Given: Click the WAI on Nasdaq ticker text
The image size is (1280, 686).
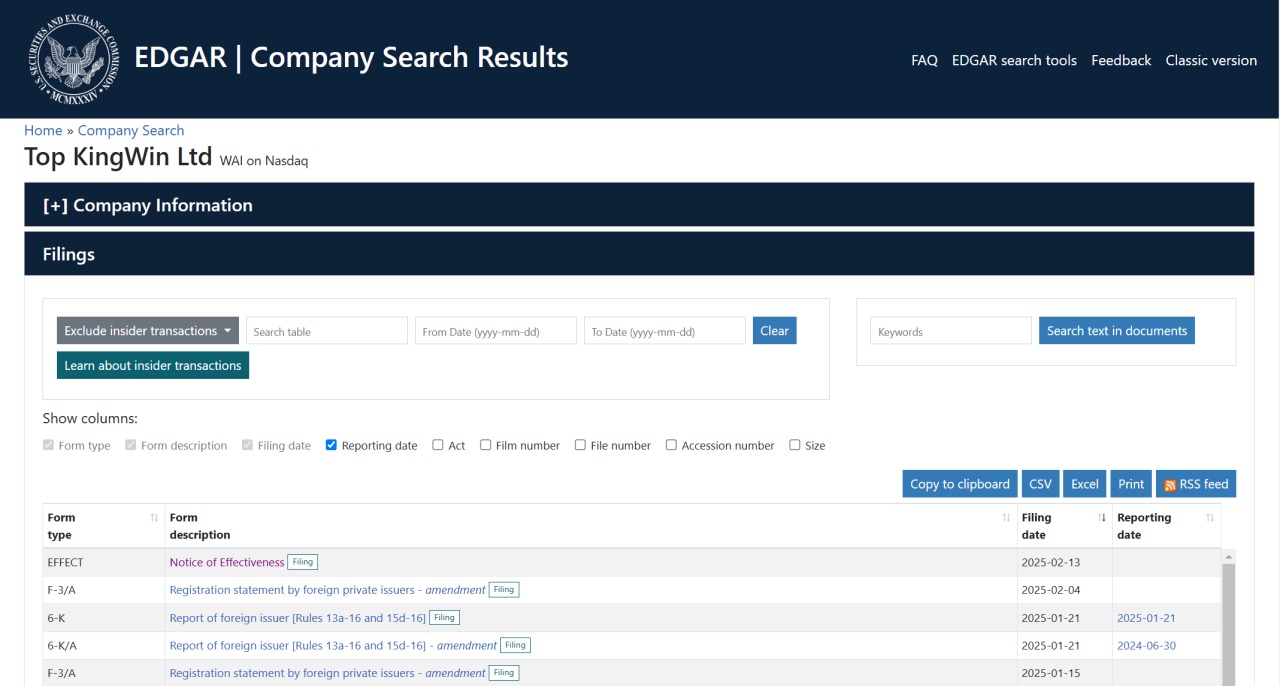Looking at the screenshot, I should coord(264,160).
